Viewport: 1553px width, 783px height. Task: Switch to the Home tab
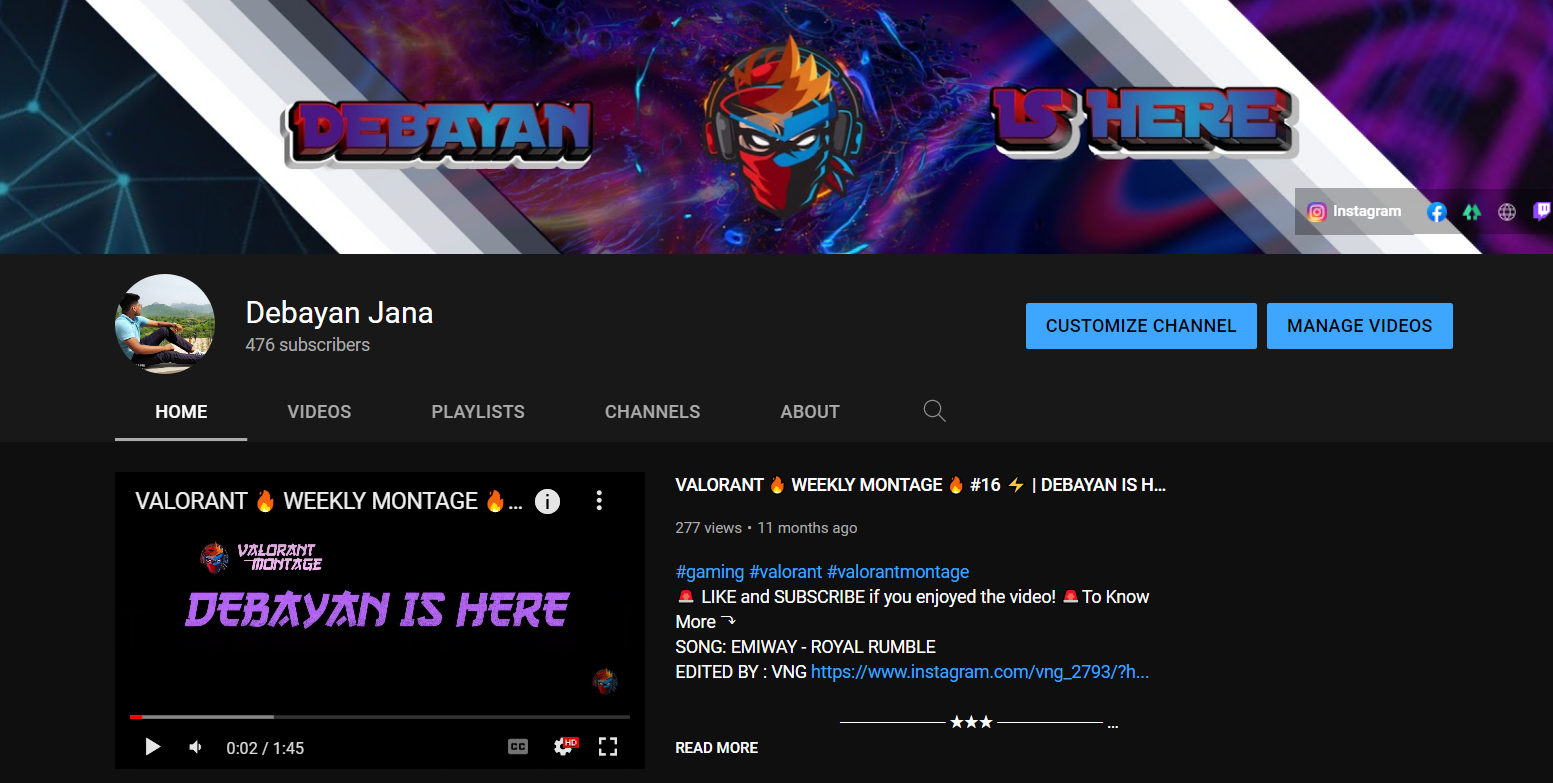tap(181, 412)
